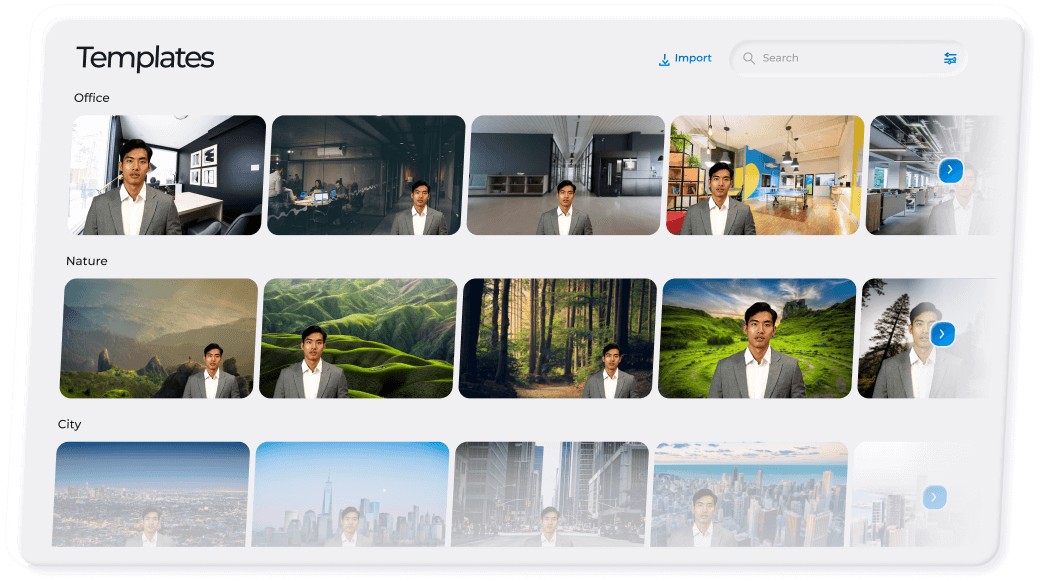Open the filter sliders icon in search bar
This screenshot has width=1041, height=581.
point(950,58)
